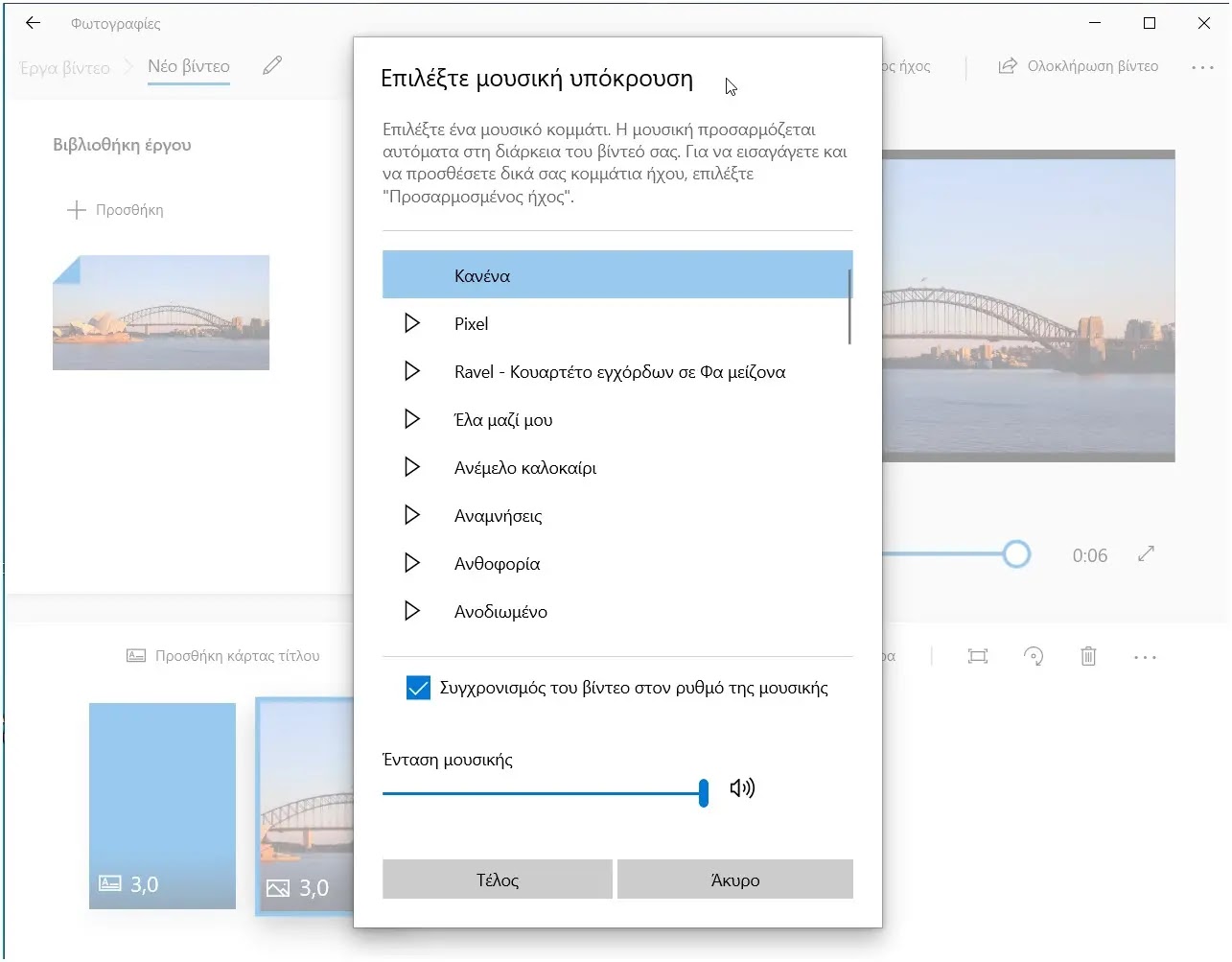1232x962 pixels.
Task: Click the Προσθήκη plus icon in the library
Action: point(76,209)
